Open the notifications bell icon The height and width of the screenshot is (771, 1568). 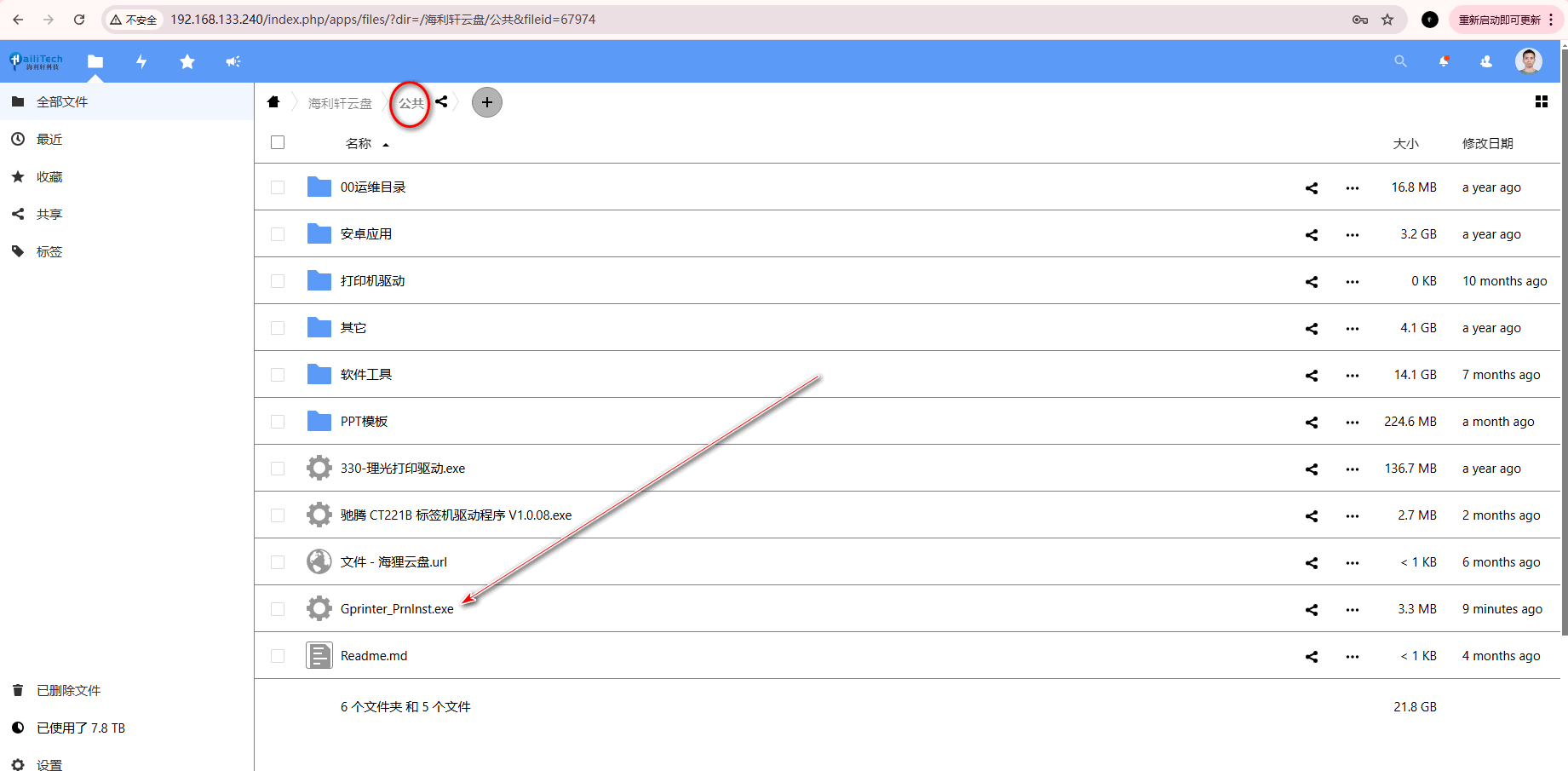click(x=1444, y=61)
